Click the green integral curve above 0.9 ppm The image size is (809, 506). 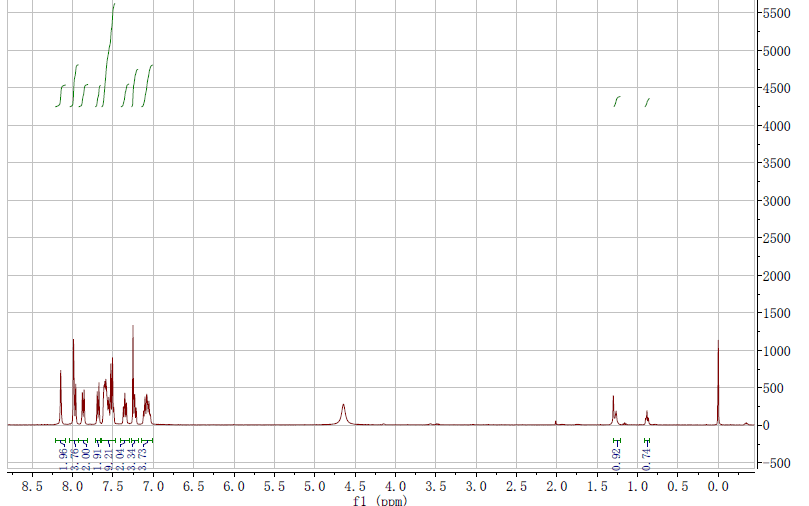click(647, 102)
